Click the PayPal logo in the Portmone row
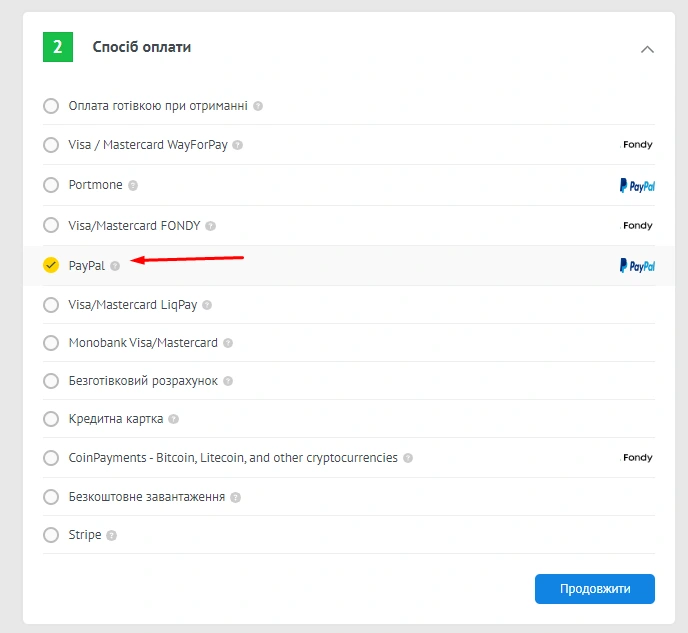Screen dimensions: 688x633 click(637, 185)
